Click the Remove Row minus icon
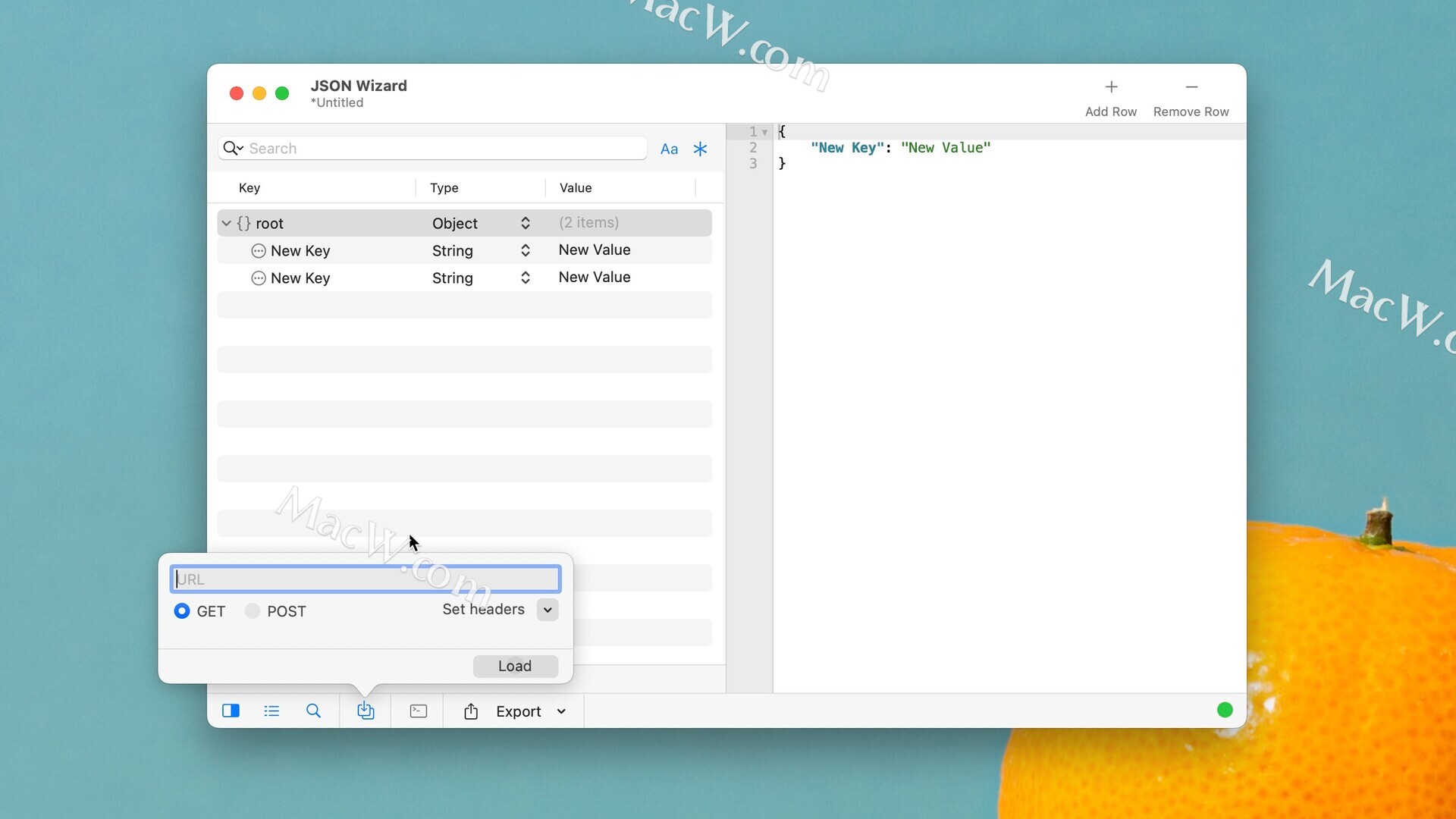Viewport: 1456px width, 819px height. click(1191, 87)
